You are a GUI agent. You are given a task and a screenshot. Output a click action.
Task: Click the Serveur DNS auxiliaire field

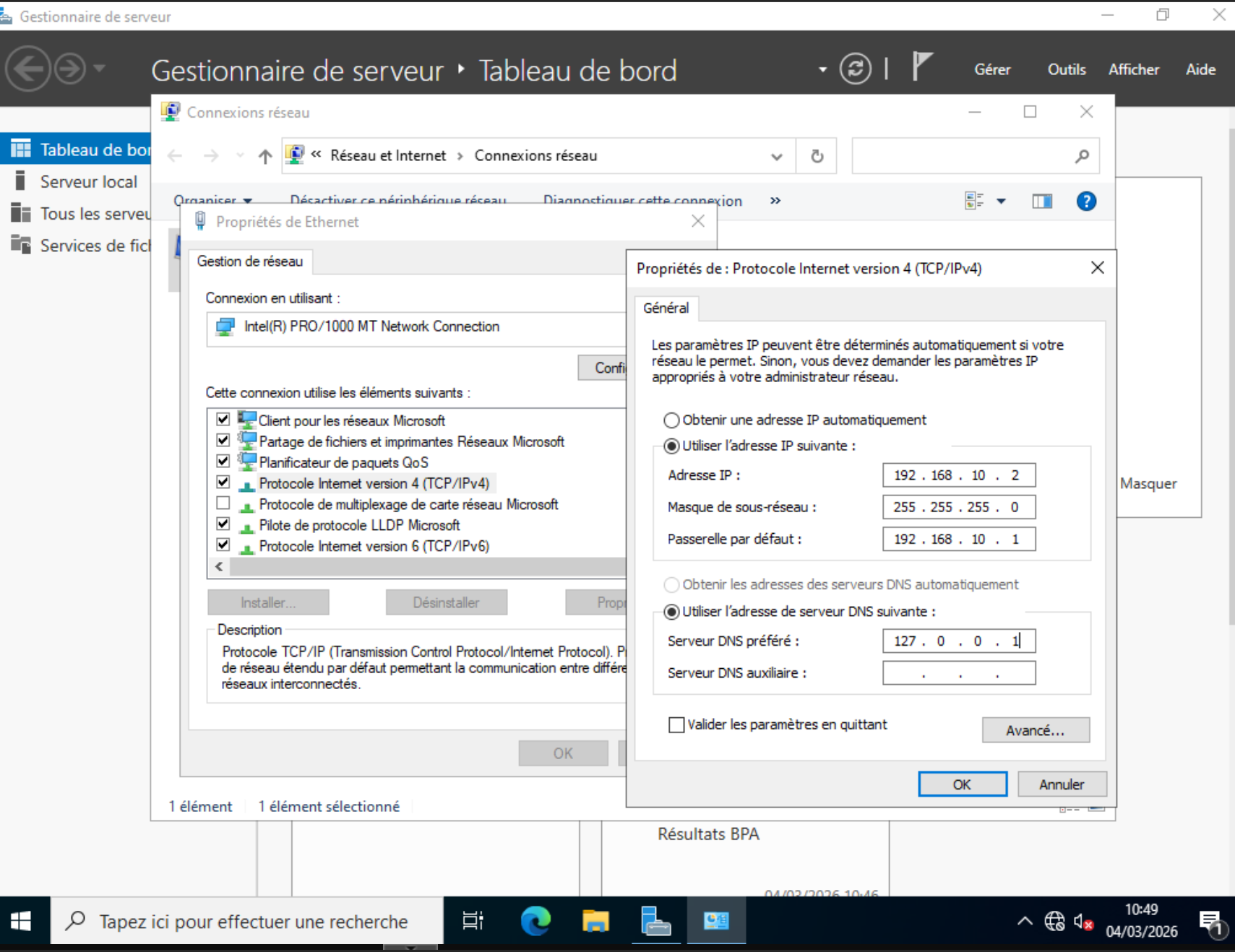point(958,673)
